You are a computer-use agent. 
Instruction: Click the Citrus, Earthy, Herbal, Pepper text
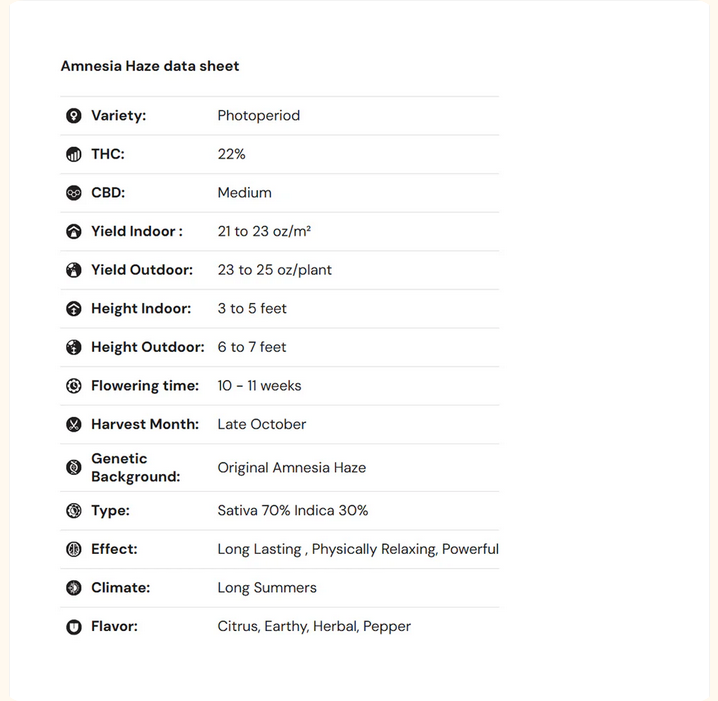click(x=314, y=627)
